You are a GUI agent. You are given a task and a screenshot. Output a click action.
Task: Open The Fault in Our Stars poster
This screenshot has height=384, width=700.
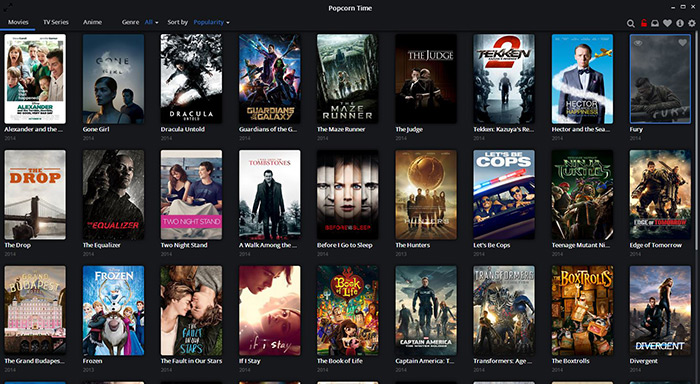coord(192,311)
